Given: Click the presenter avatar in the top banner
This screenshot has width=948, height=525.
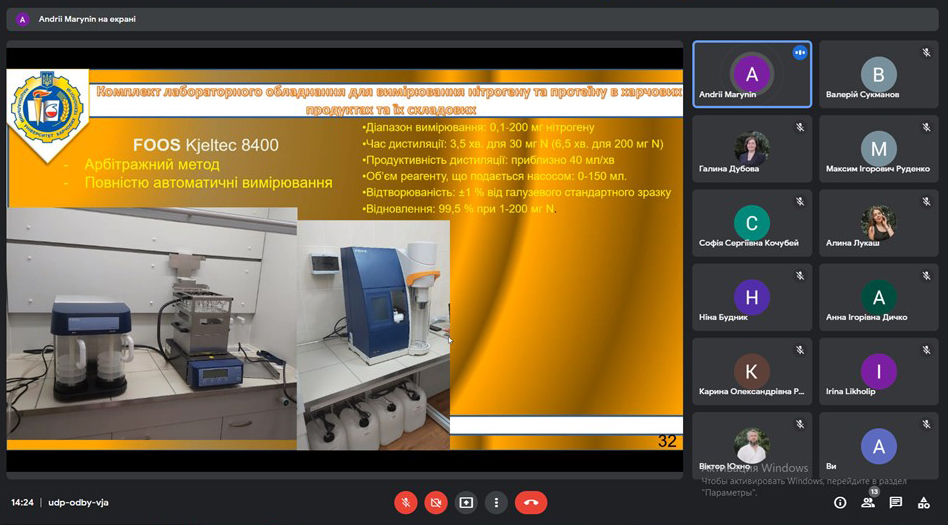Looking at the screenshot, I should (x=23, y=19).
